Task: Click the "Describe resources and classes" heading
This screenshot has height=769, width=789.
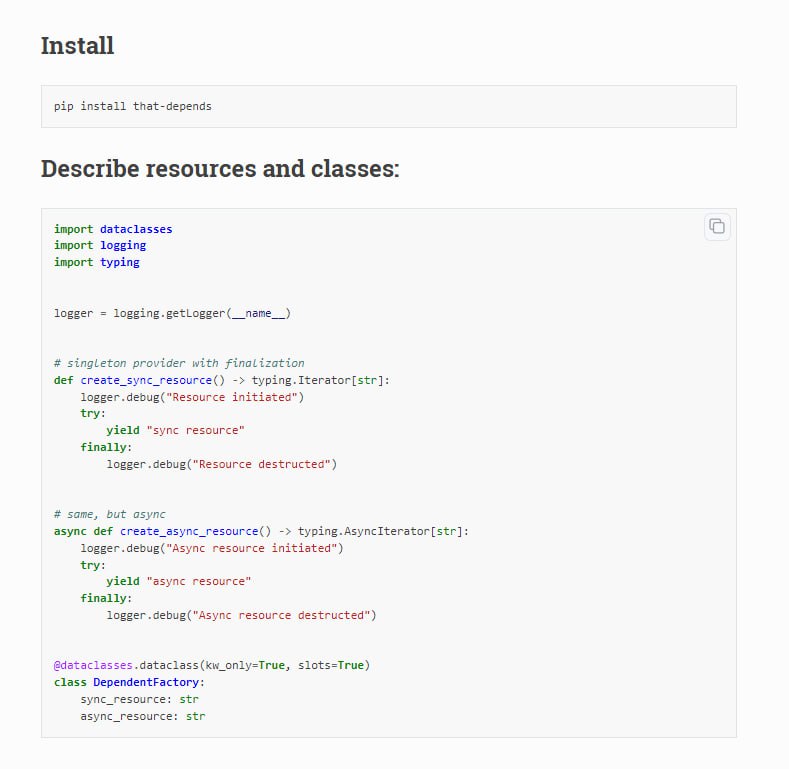Action: (x=220, y=168)
